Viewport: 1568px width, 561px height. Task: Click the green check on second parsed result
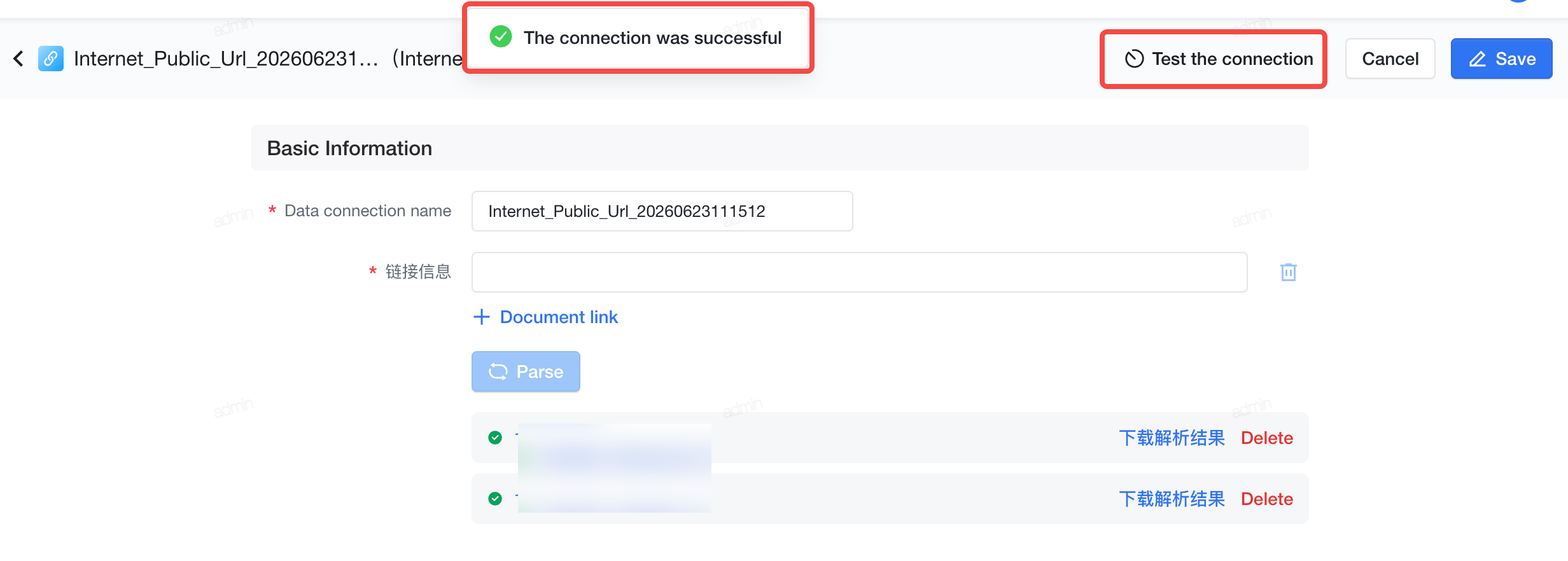point(495,499)
